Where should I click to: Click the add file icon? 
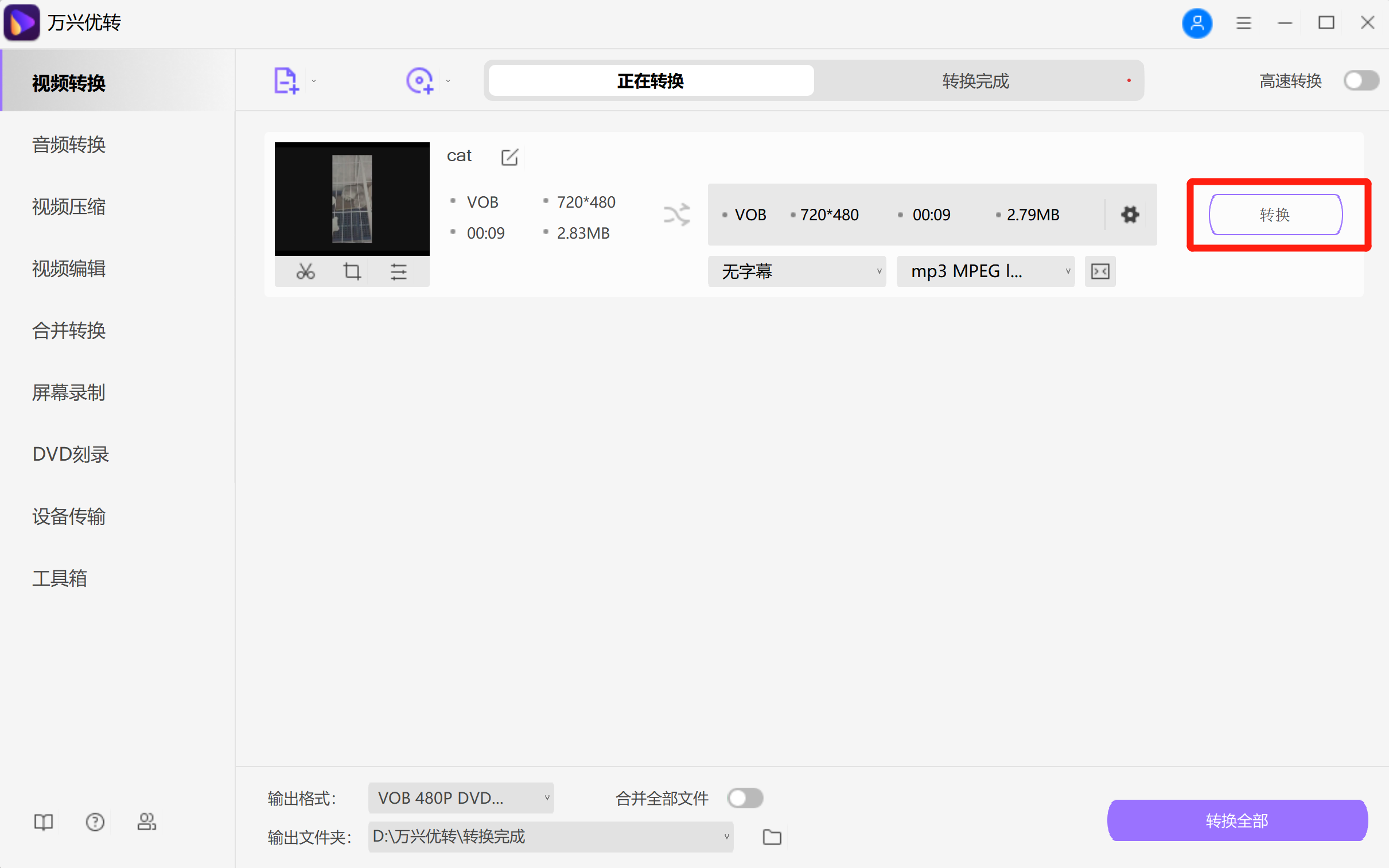pyautogui.click(x=286, y=81)
